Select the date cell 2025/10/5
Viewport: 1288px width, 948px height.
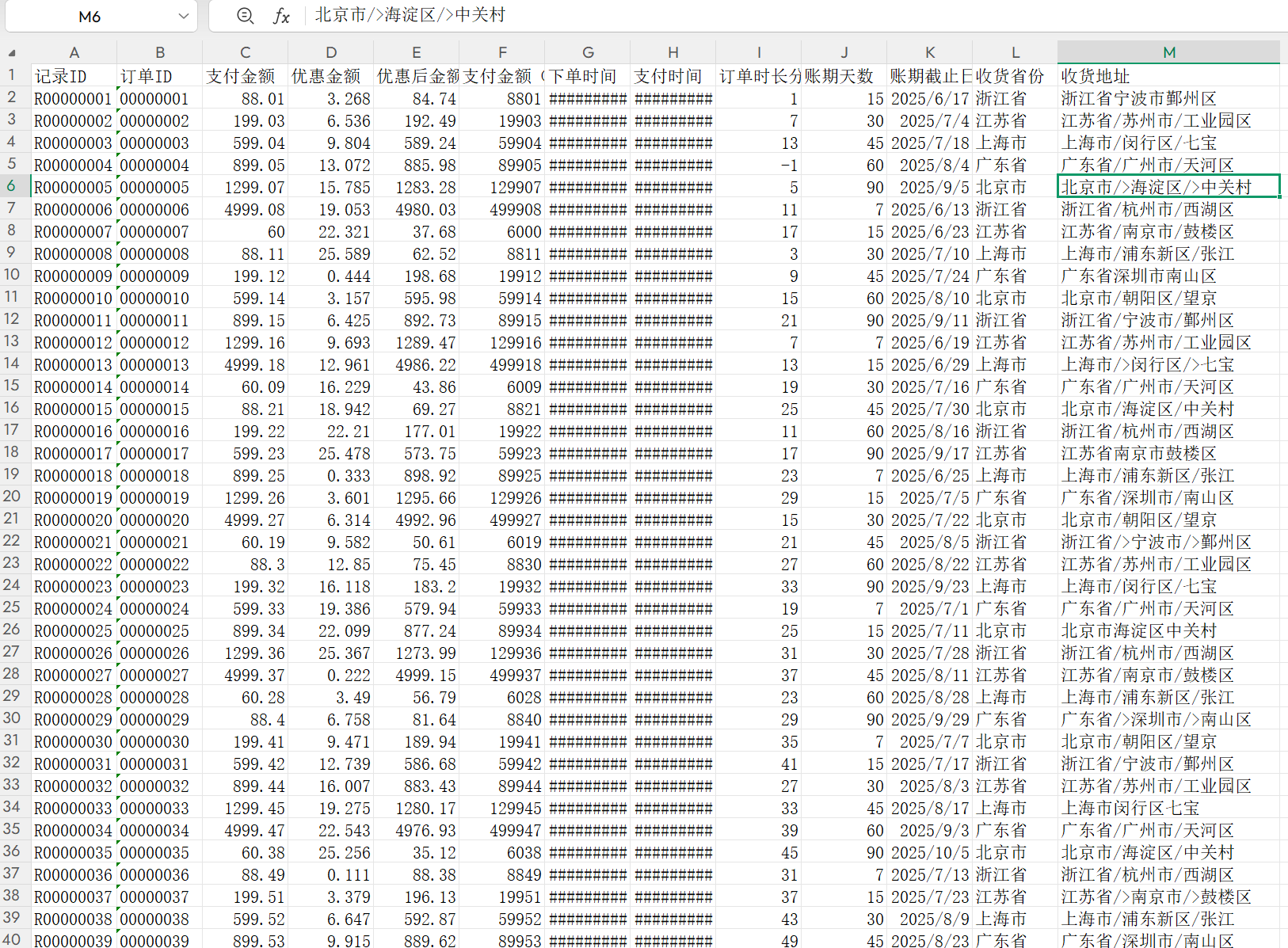pos(929,853)
